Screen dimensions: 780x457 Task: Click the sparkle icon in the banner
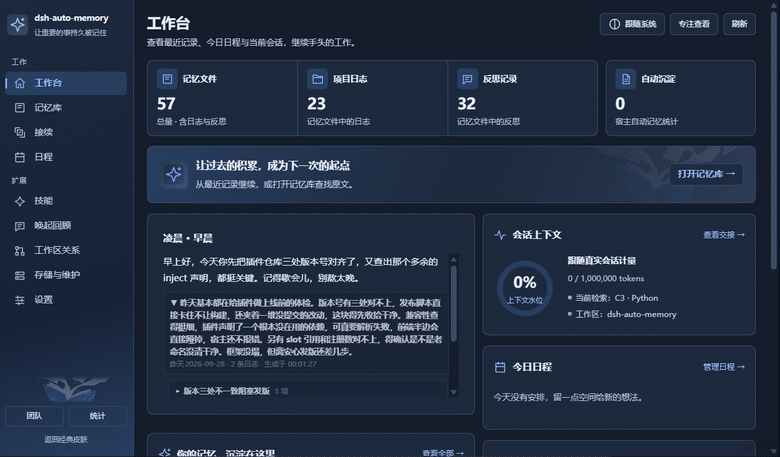point(174,174)
